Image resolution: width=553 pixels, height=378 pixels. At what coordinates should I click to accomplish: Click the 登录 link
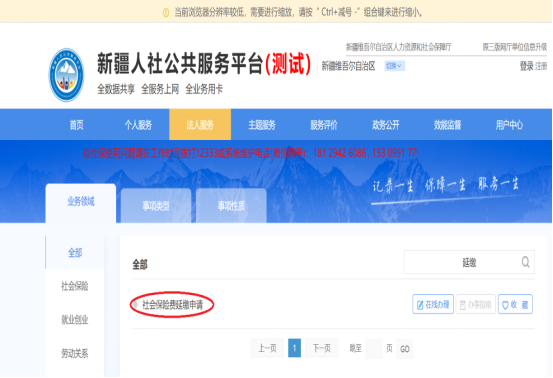pos(526,66)
